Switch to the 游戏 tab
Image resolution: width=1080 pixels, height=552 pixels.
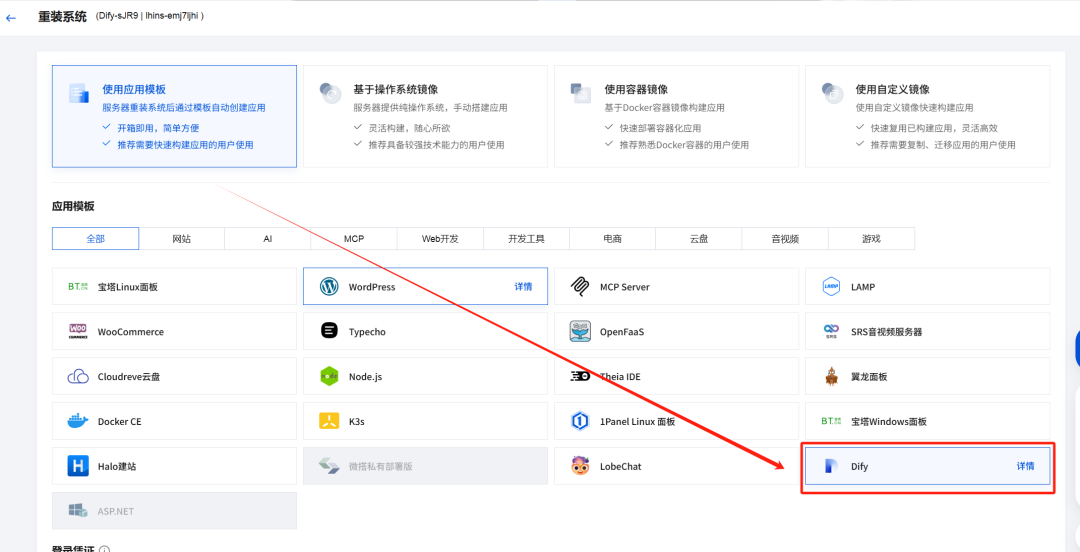point(871,239)
